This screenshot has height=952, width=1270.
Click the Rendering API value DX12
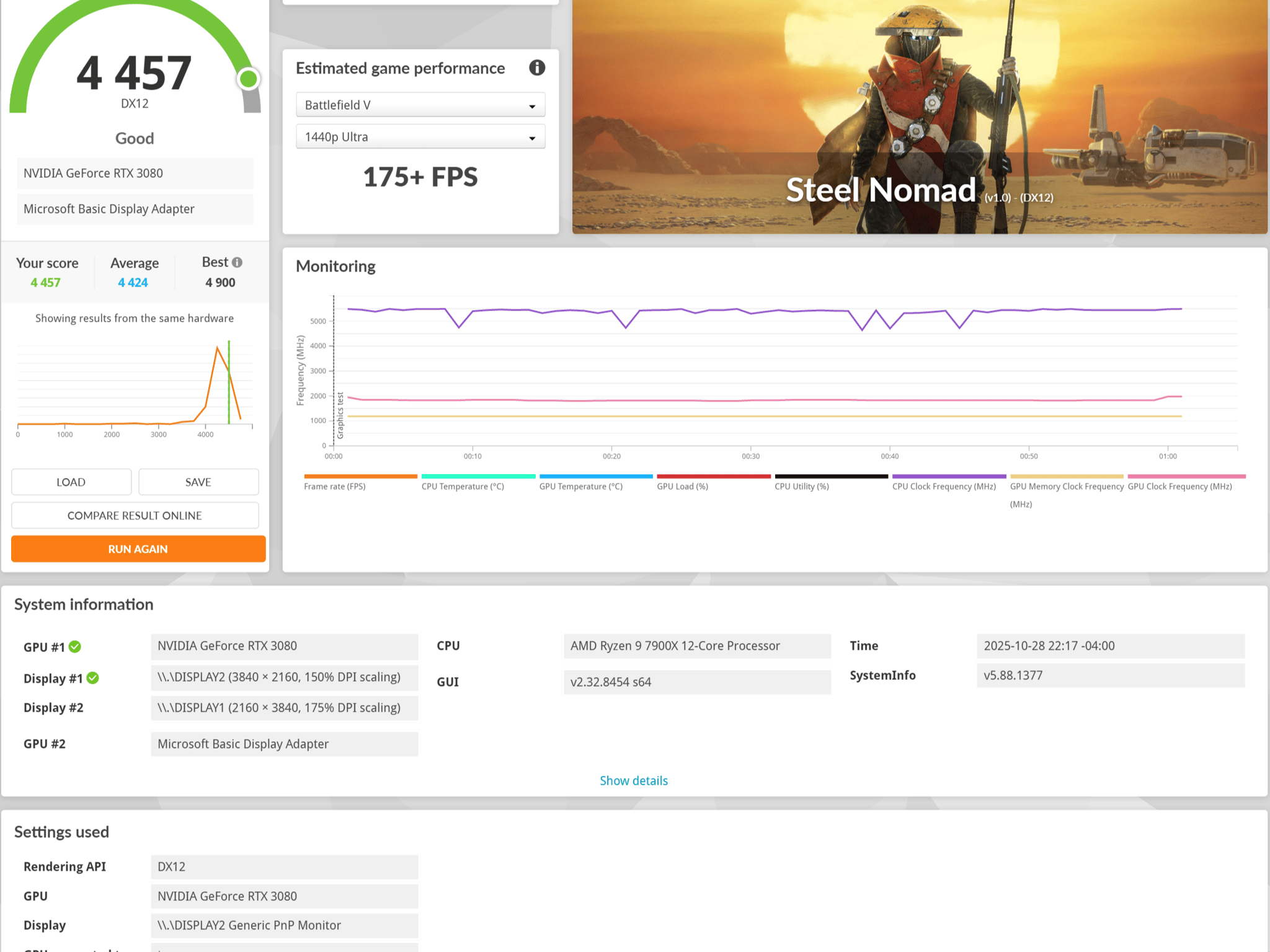coord(285,867)
